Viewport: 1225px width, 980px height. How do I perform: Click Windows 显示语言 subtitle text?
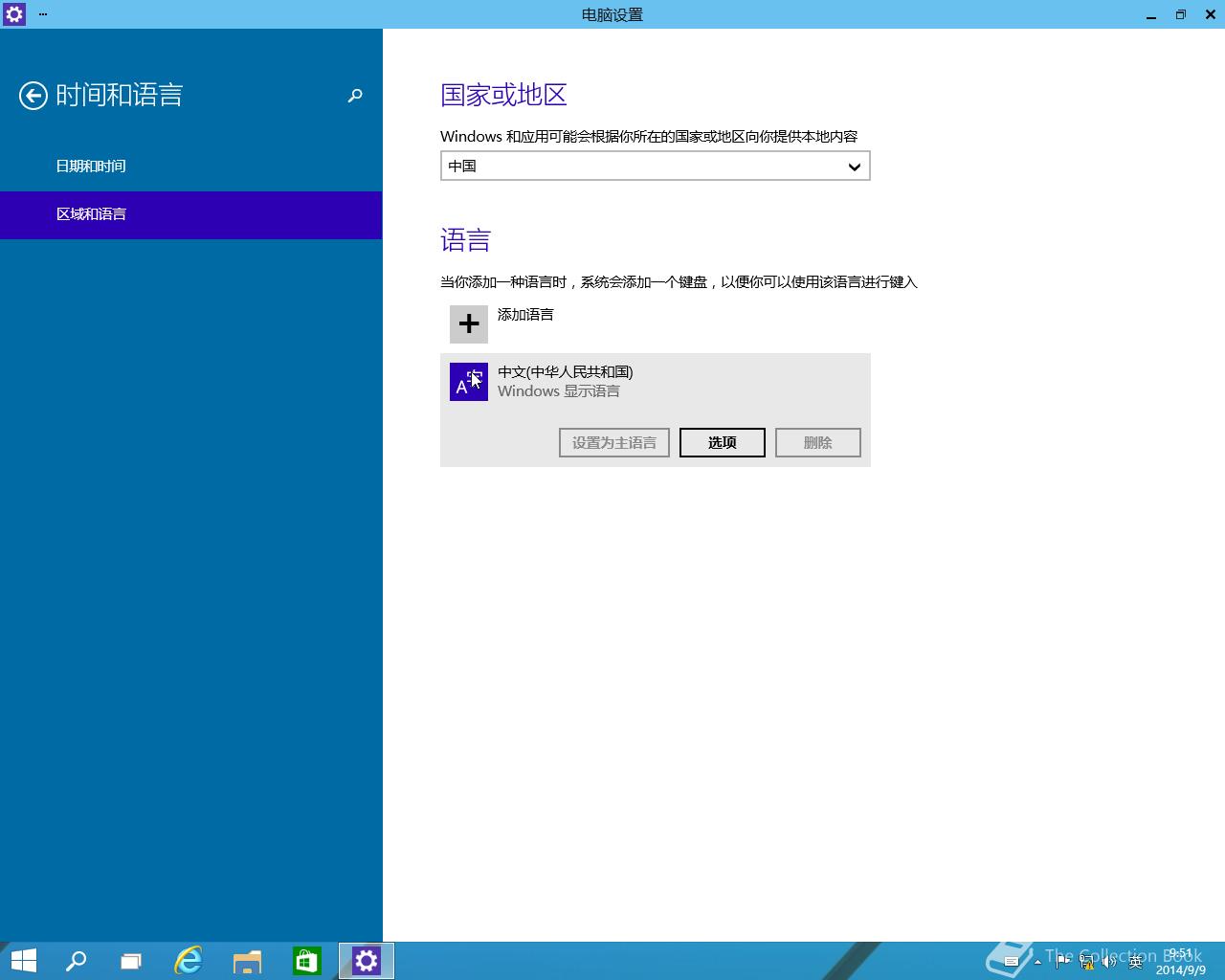tap(559, 391)
